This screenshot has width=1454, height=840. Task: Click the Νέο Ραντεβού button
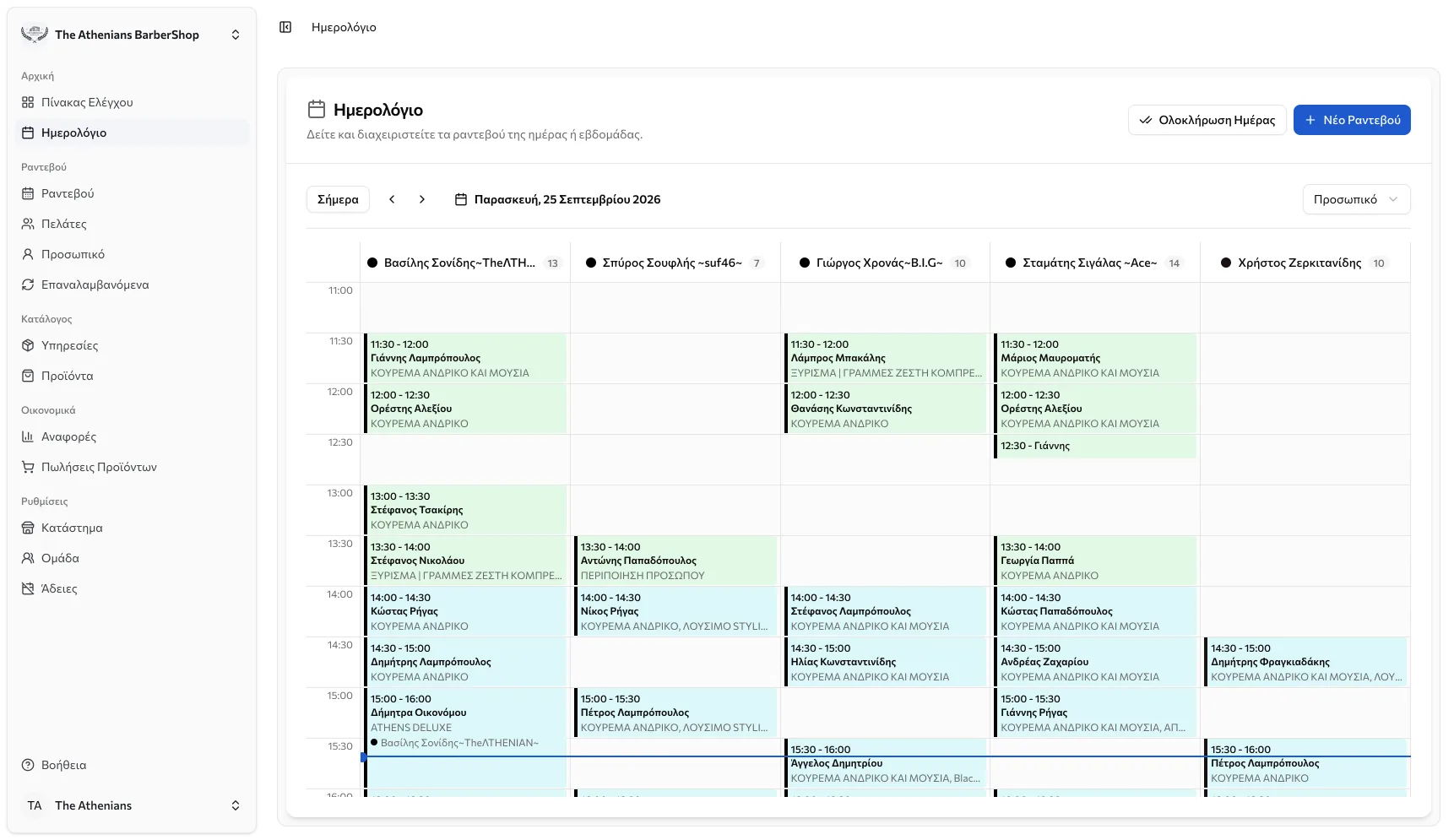click(x=1352, y=120)
